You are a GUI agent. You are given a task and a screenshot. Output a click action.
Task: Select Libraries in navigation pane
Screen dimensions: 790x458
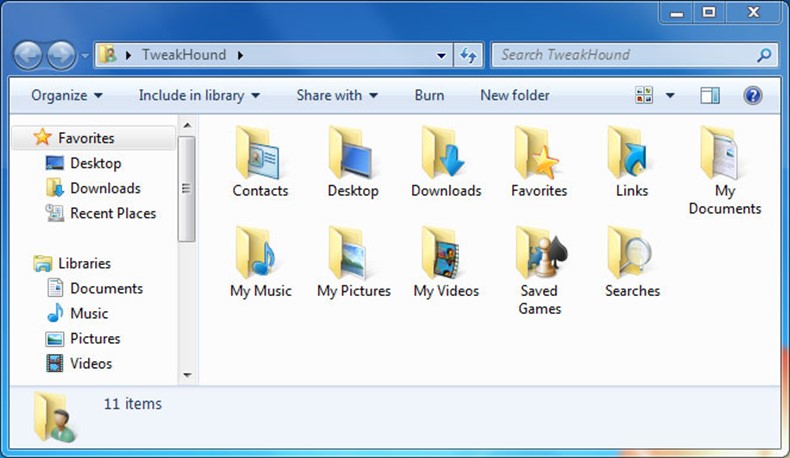click(72, 263)
